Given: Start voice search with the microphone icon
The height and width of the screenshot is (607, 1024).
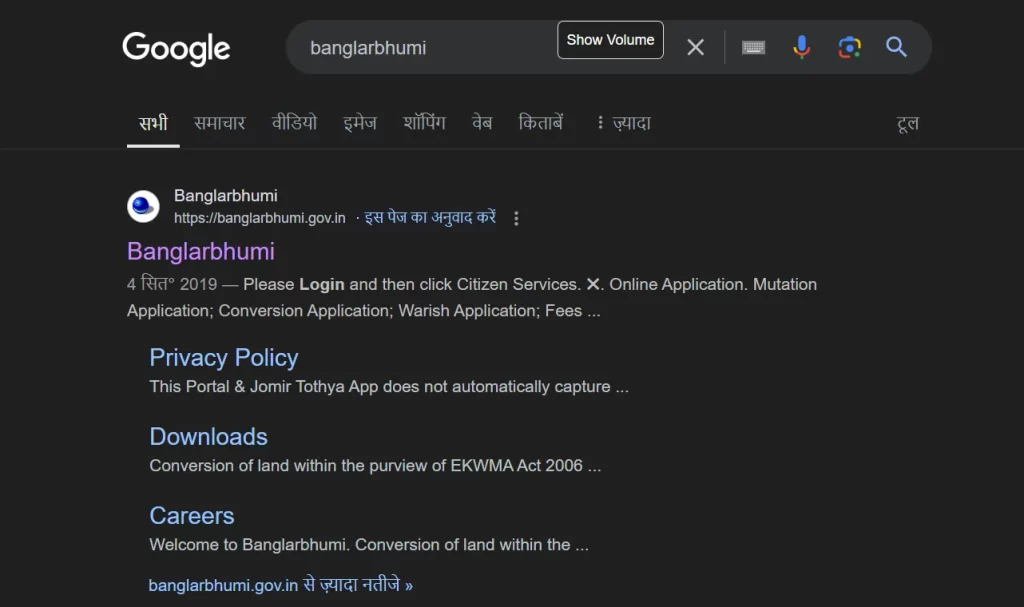Looking at the screenshot, I should click(801, 47).
